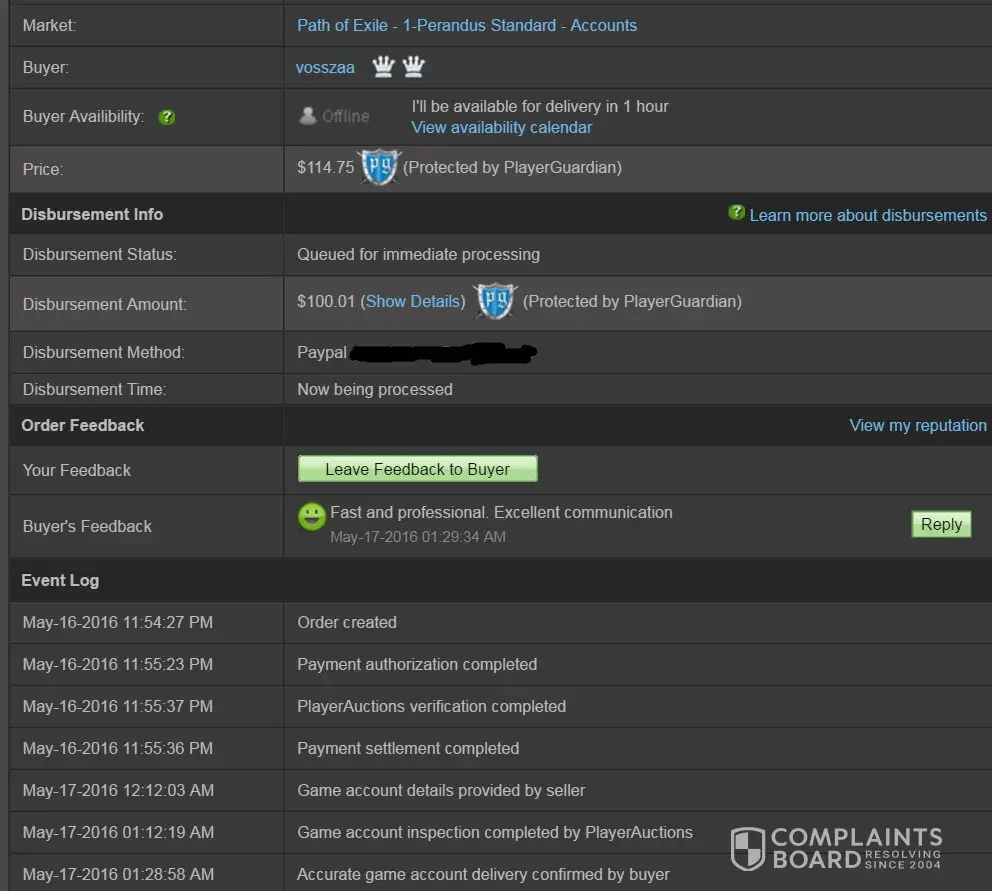Screen dimensions: 992x891
Task: Click the PlayerGuardian shield beside the disbursement amount
Action: coord(494,302)
